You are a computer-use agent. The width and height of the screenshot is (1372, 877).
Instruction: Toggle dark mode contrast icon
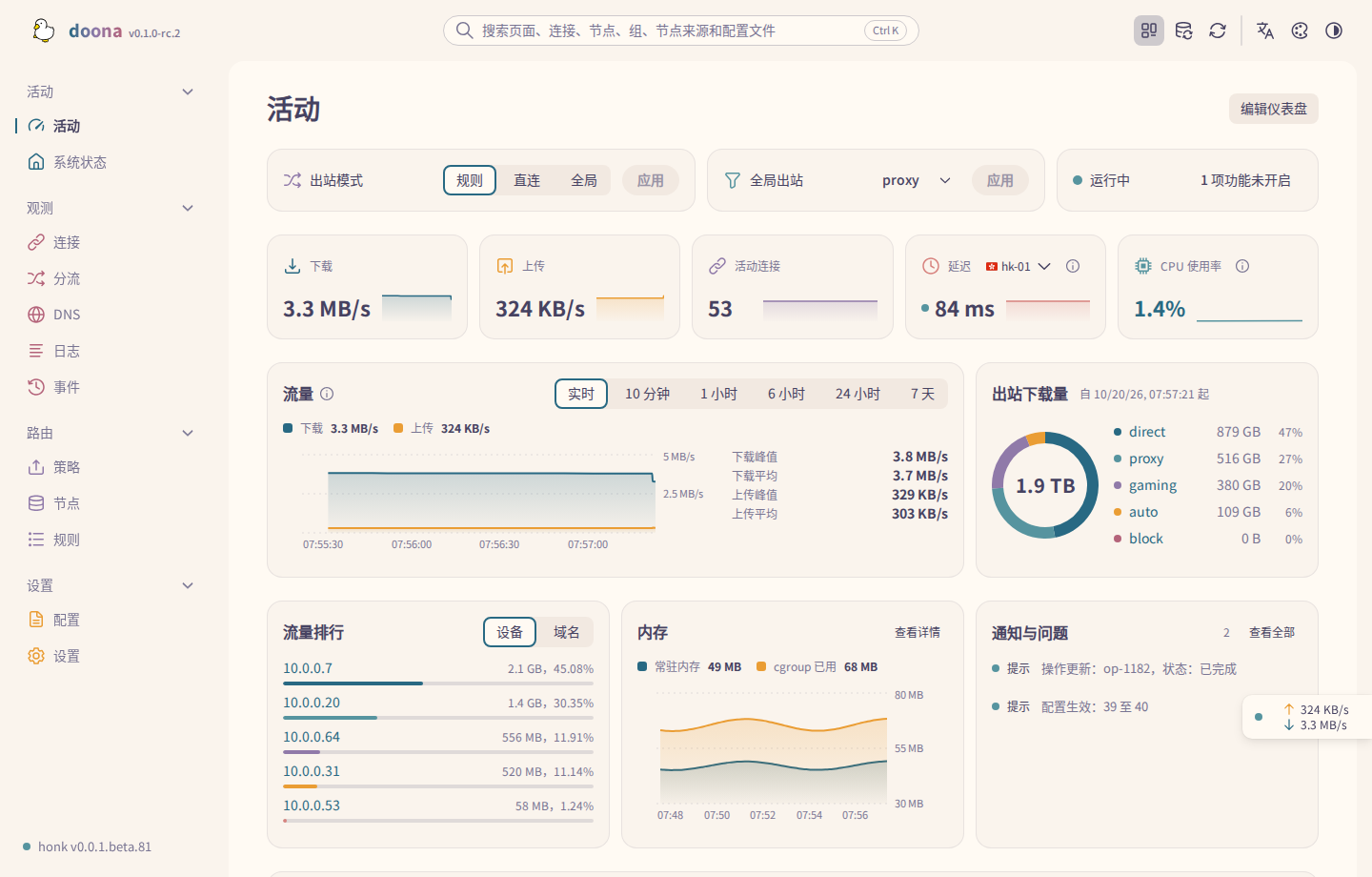coord(1334,31)
